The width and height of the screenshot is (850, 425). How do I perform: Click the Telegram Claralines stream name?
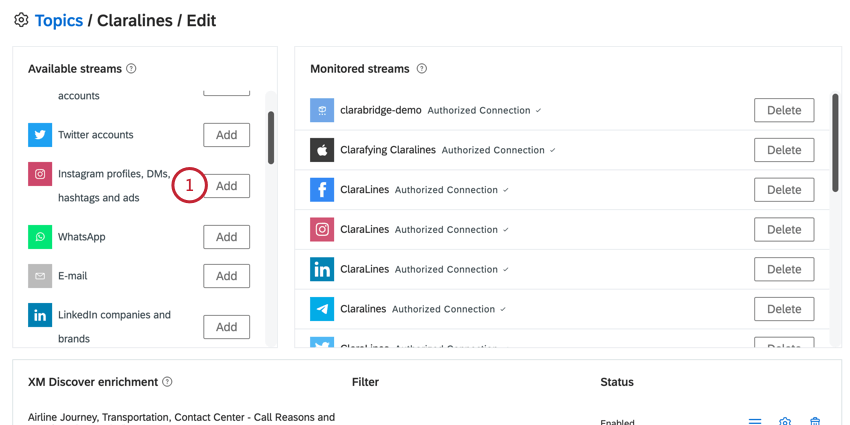[363, 309]
